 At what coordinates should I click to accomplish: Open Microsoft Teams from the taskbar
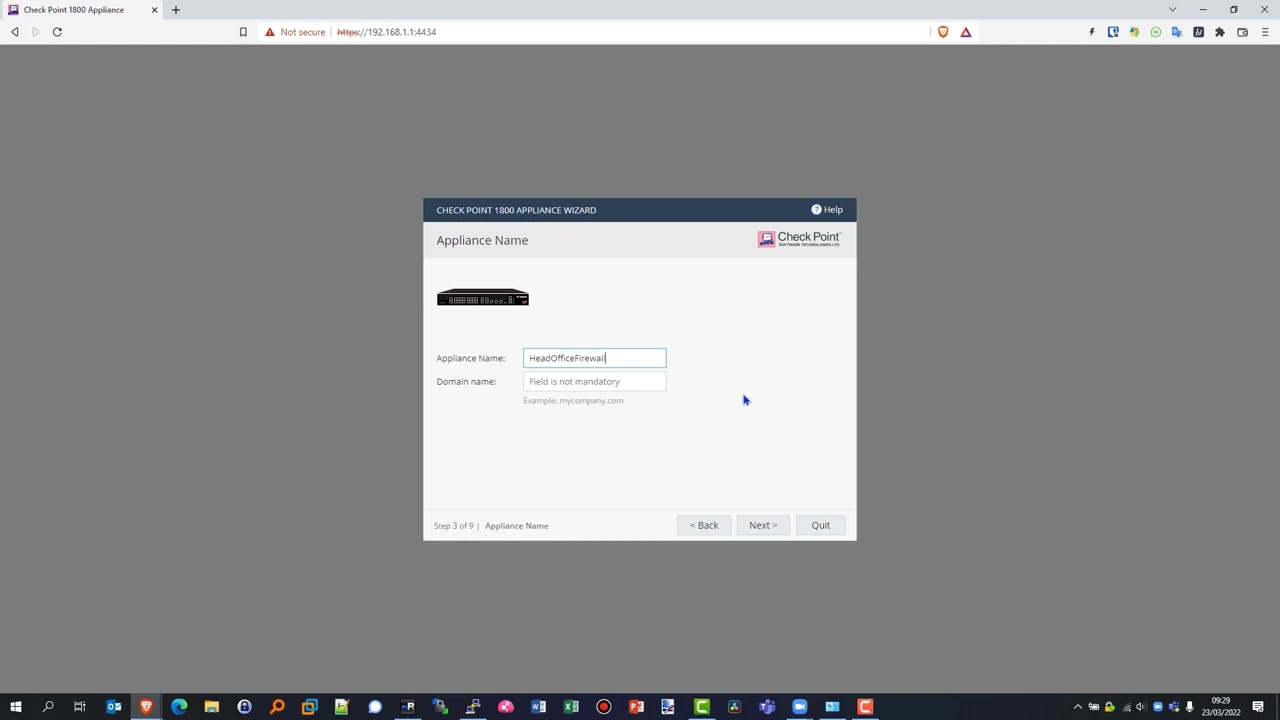[767, 707]
